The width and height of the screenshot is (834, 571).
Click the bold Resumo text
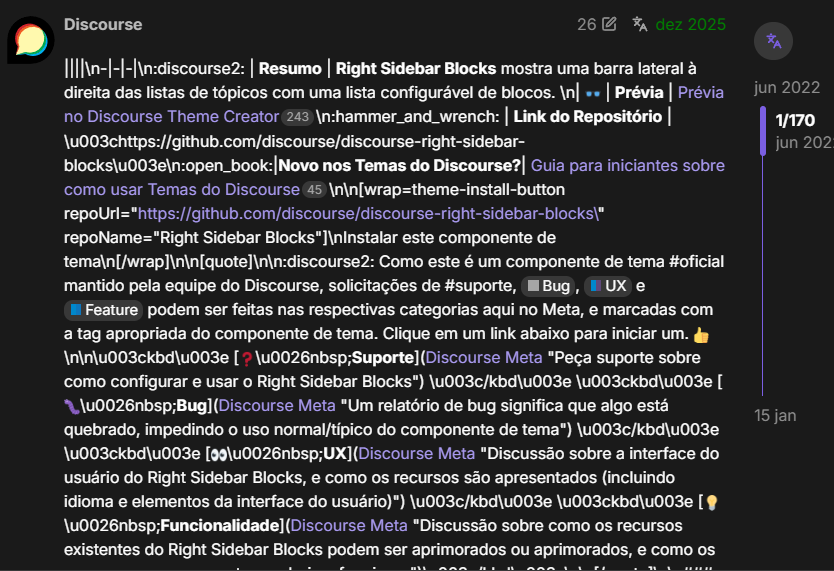(290, 69)
